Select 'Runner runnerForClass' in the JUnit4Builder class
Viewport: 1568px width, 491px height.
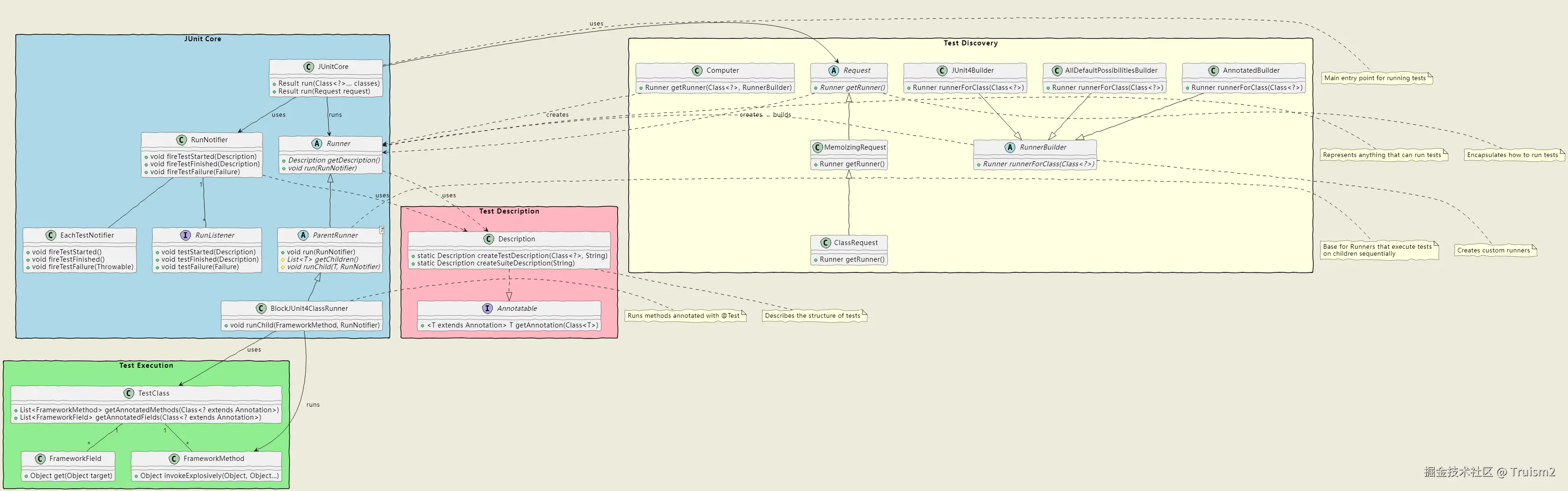(x=968, y=88)
